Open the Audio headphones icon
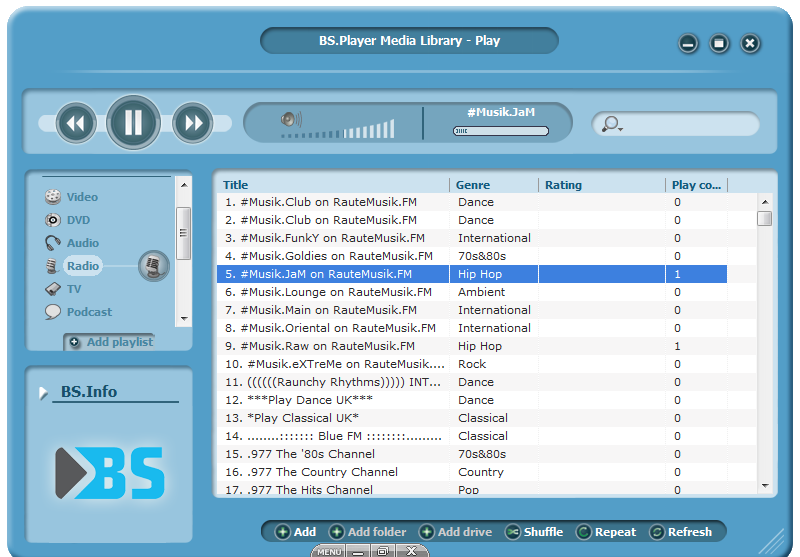800x557 pixels. (53, 243)
